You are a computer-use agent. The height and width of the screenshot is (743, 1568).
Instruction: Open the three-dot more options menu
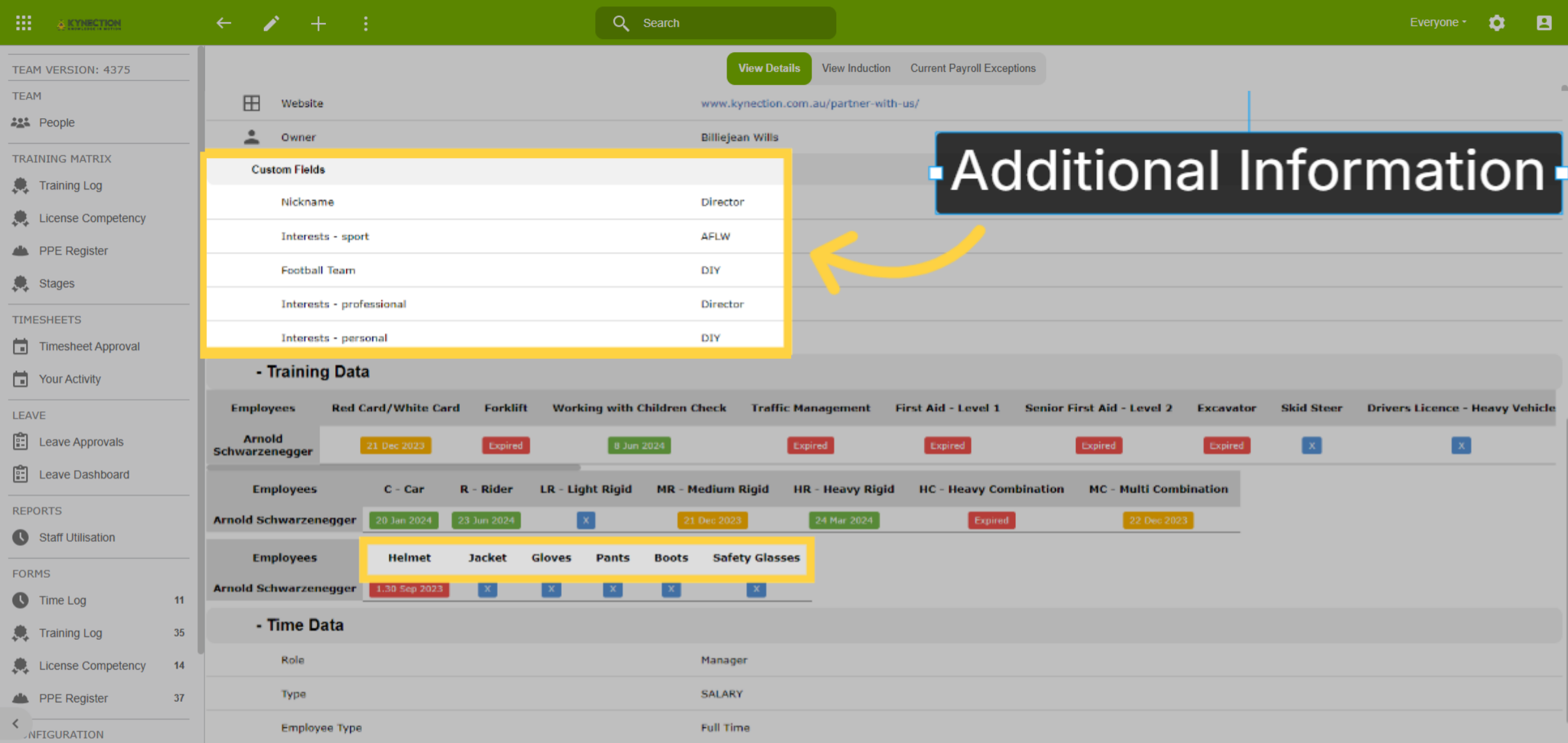point(366,24)
